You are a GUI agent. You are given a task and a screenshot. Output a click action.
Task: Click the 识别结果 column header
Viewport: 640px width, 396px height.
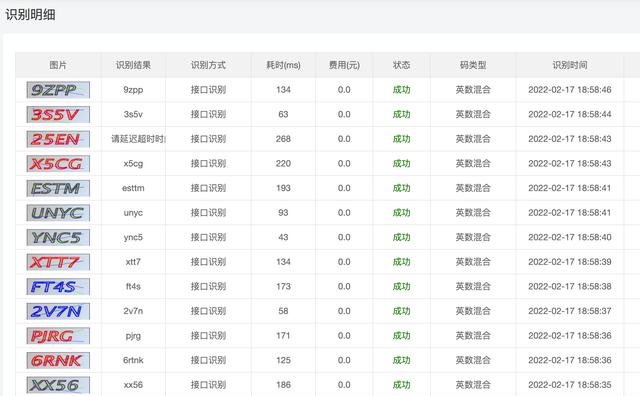coord(133,65)
